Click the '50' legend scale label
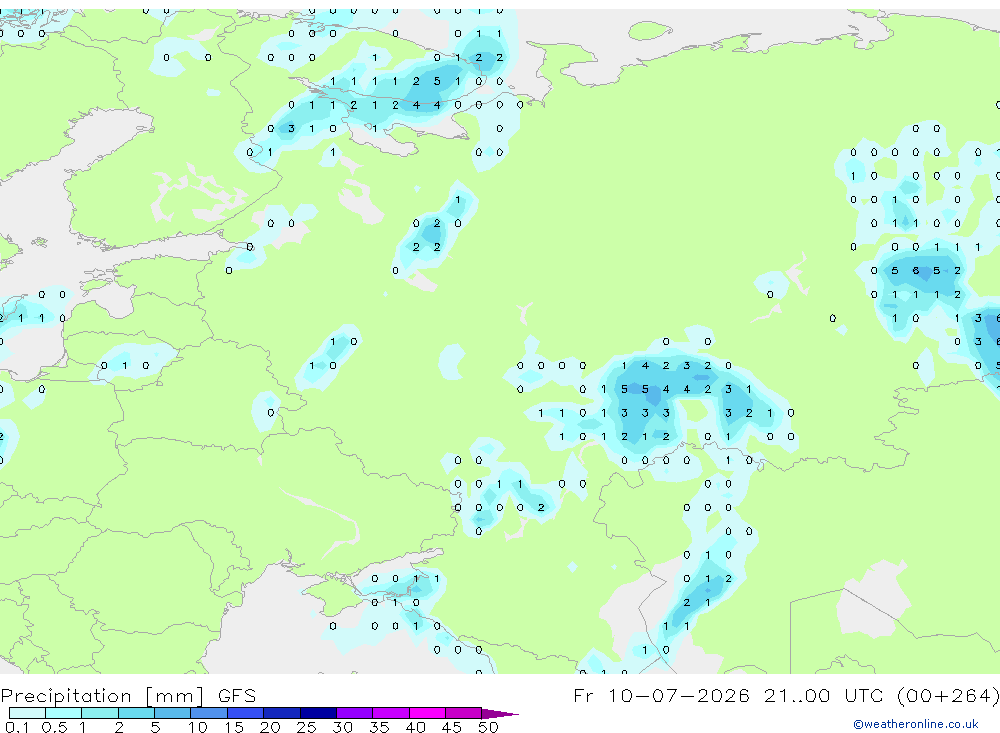The image size is (1000, 733). pyautogui.click(x=488, y=727)
